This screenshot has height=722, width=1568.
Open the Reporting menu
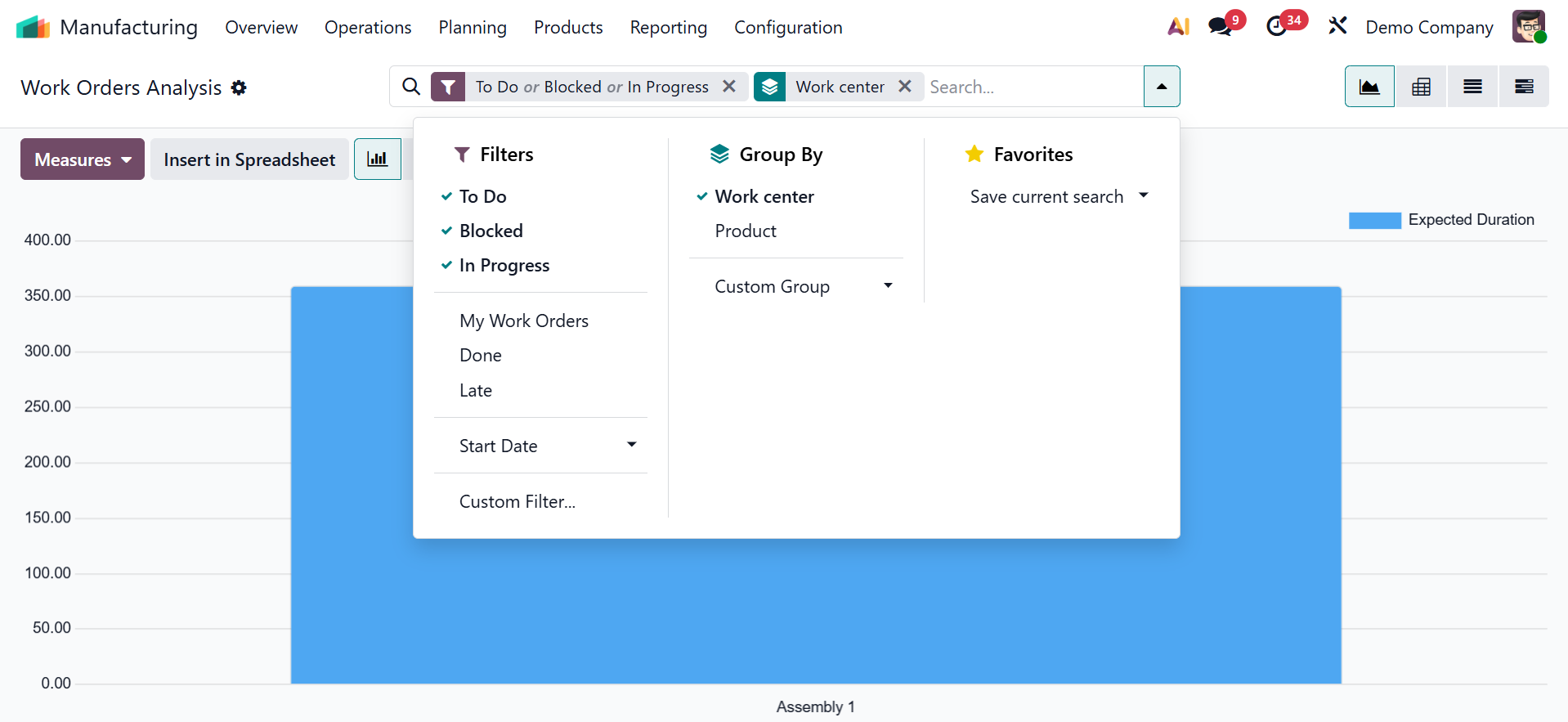668,27
